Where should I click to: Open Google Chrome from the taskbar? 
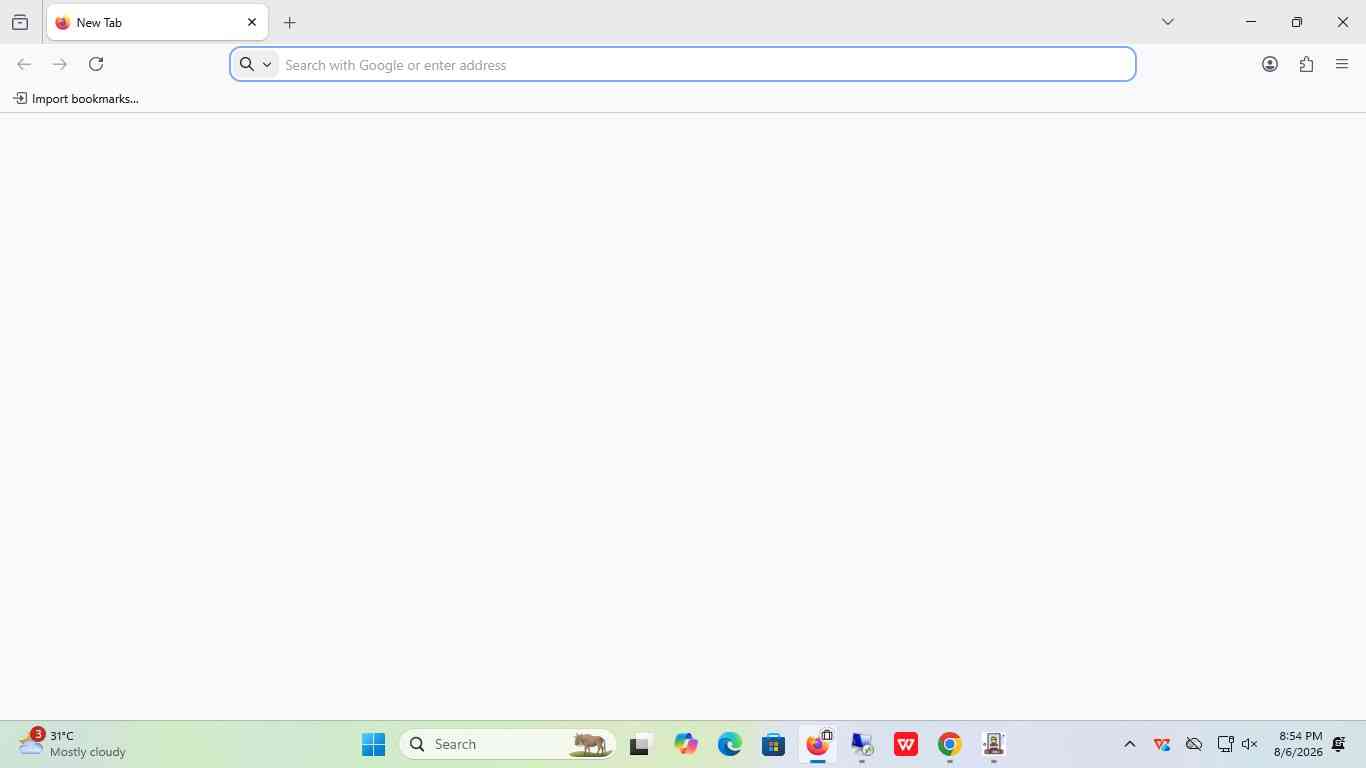(x=950, y=744)
